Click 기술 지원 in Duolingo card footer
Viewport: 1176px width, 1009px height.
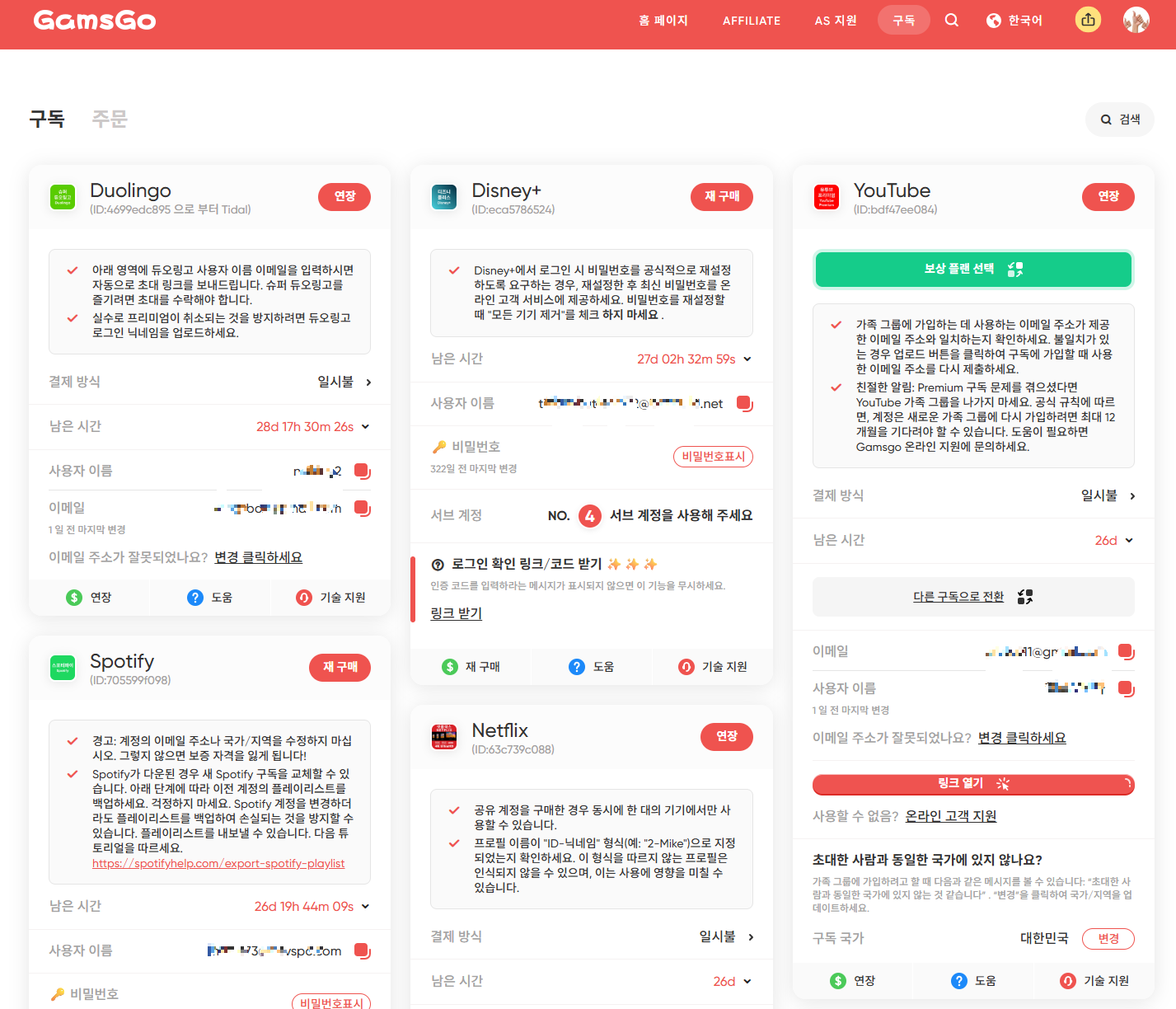[330, 598]
